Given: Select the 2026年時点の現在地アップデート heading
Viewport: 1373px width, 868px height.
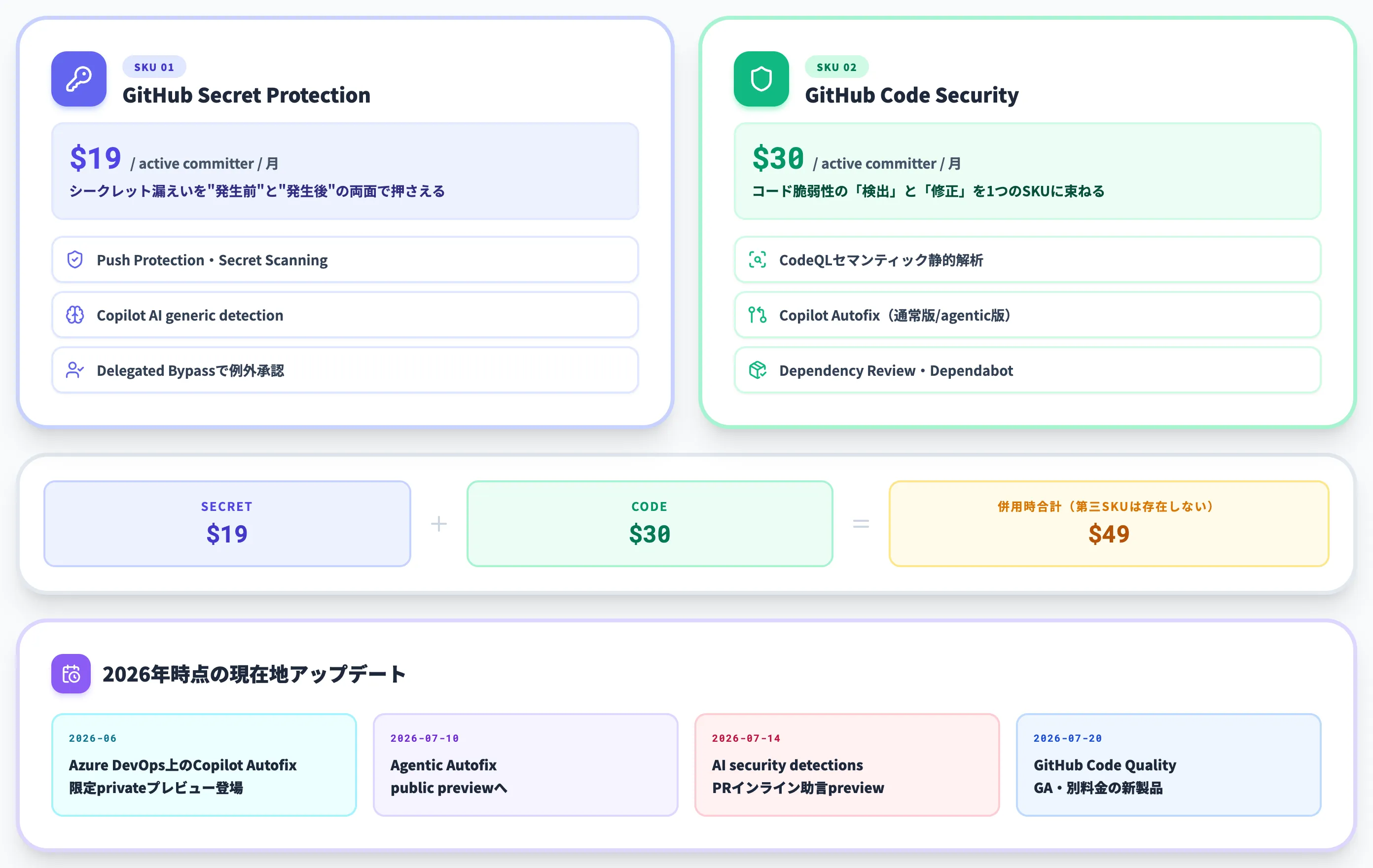Looking at the screenshot, I should [254, 674].
